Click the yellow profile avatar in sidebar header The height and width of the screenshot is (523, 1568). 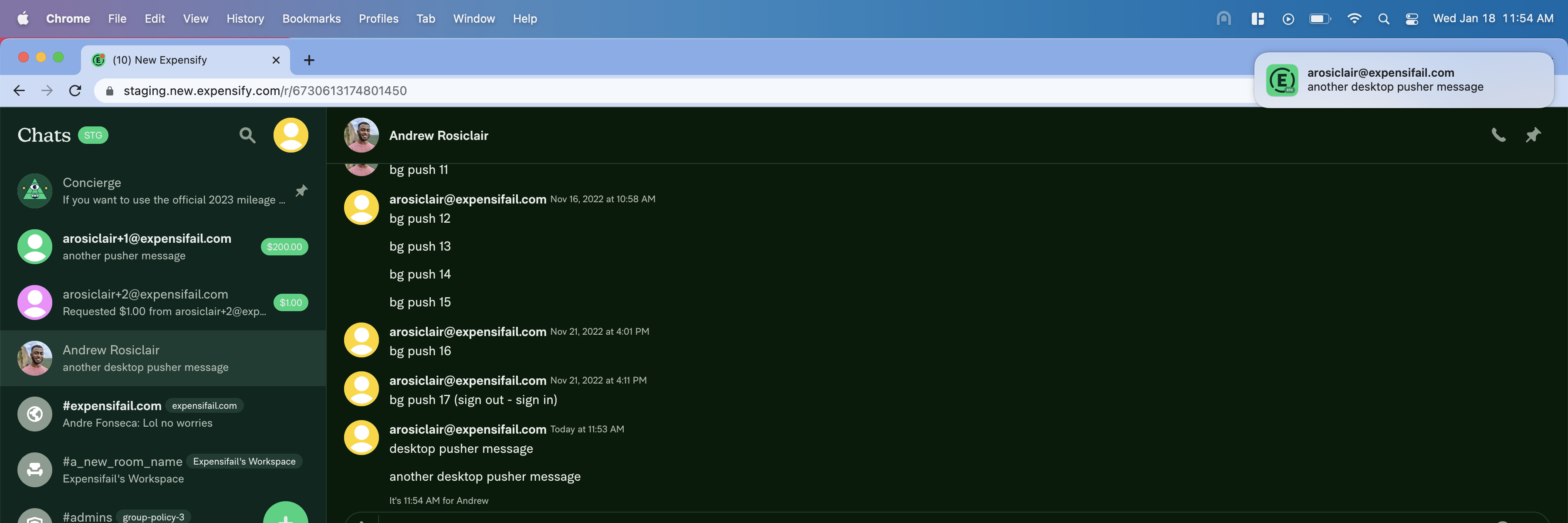click(x=291, y=135)
